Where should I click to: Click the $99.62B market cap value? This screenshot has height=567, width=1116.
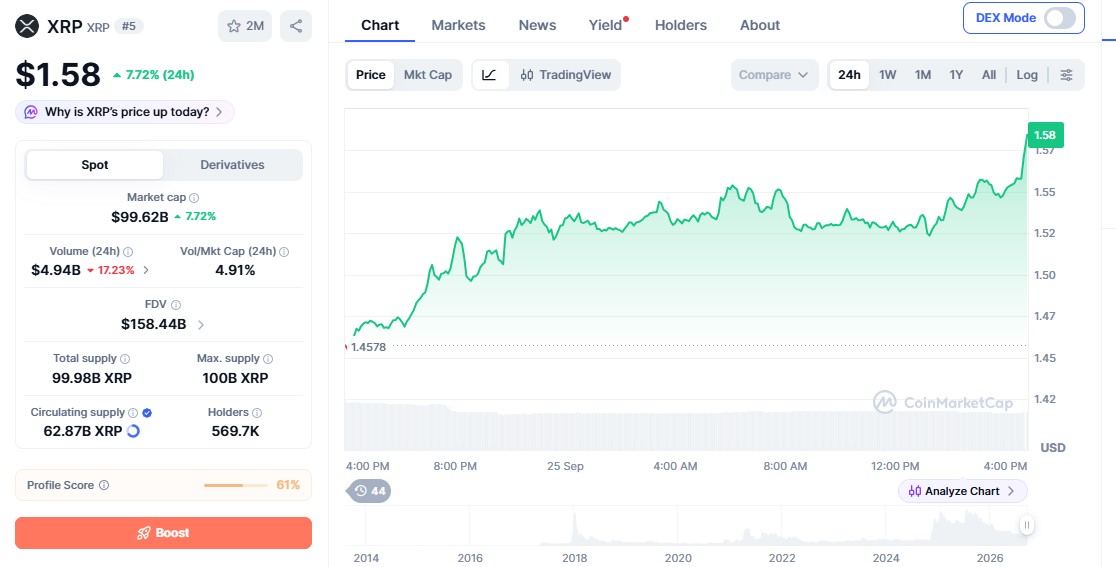pos(140,216)
